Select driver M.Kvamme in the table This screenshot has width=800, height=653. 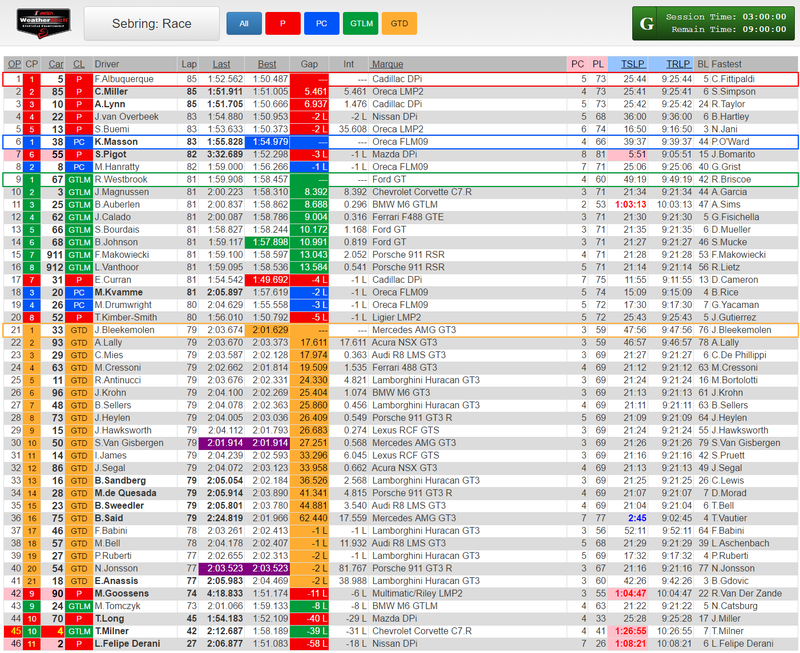point(118,292)
